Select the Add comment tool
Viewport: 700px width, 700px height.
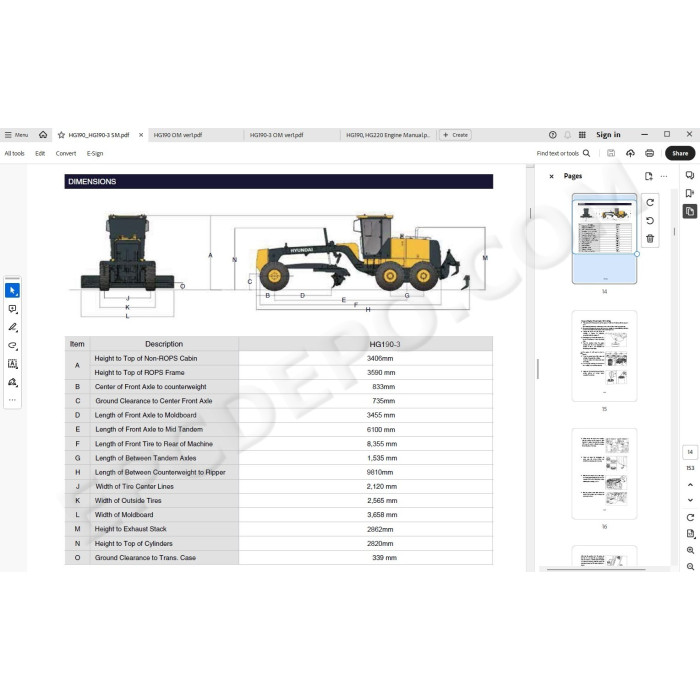click(x=12, y=309)
